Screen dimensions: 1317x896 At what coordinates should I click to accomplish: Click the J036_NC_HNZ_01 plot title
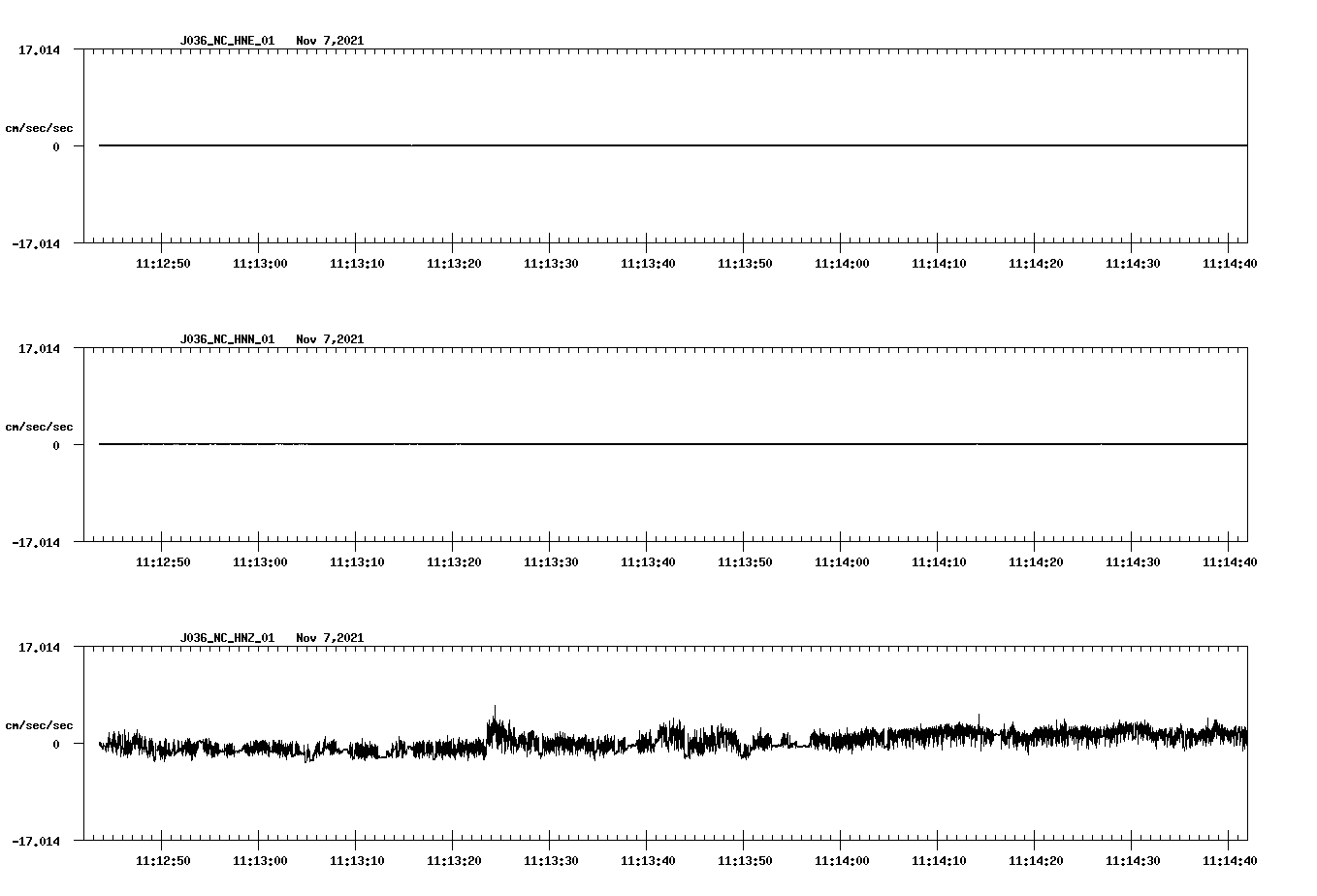[227, 638]
